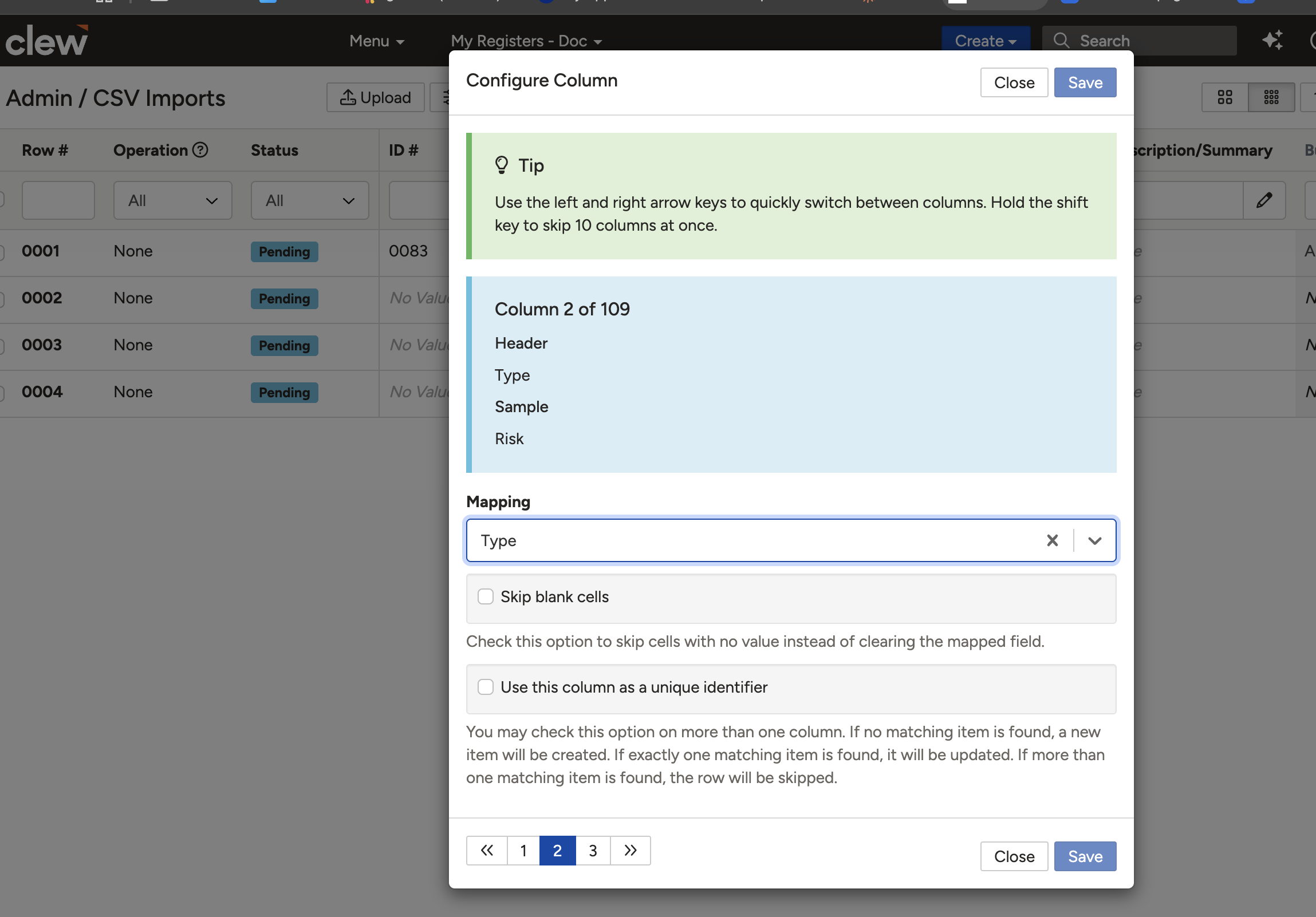Click the search magnifier icon
Image resolution: width=1316 pixels, height=917 pixels.
click(1061, 41)
